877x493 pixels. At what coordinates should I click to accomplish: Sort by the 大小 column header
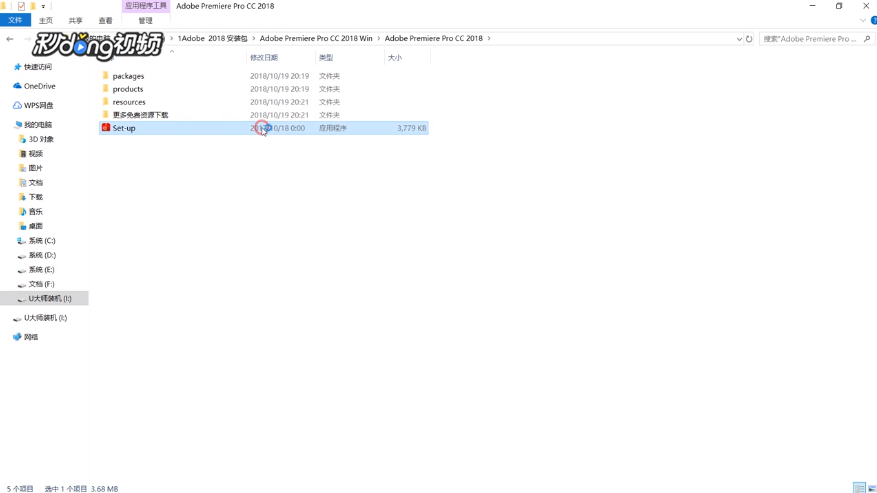395,58
